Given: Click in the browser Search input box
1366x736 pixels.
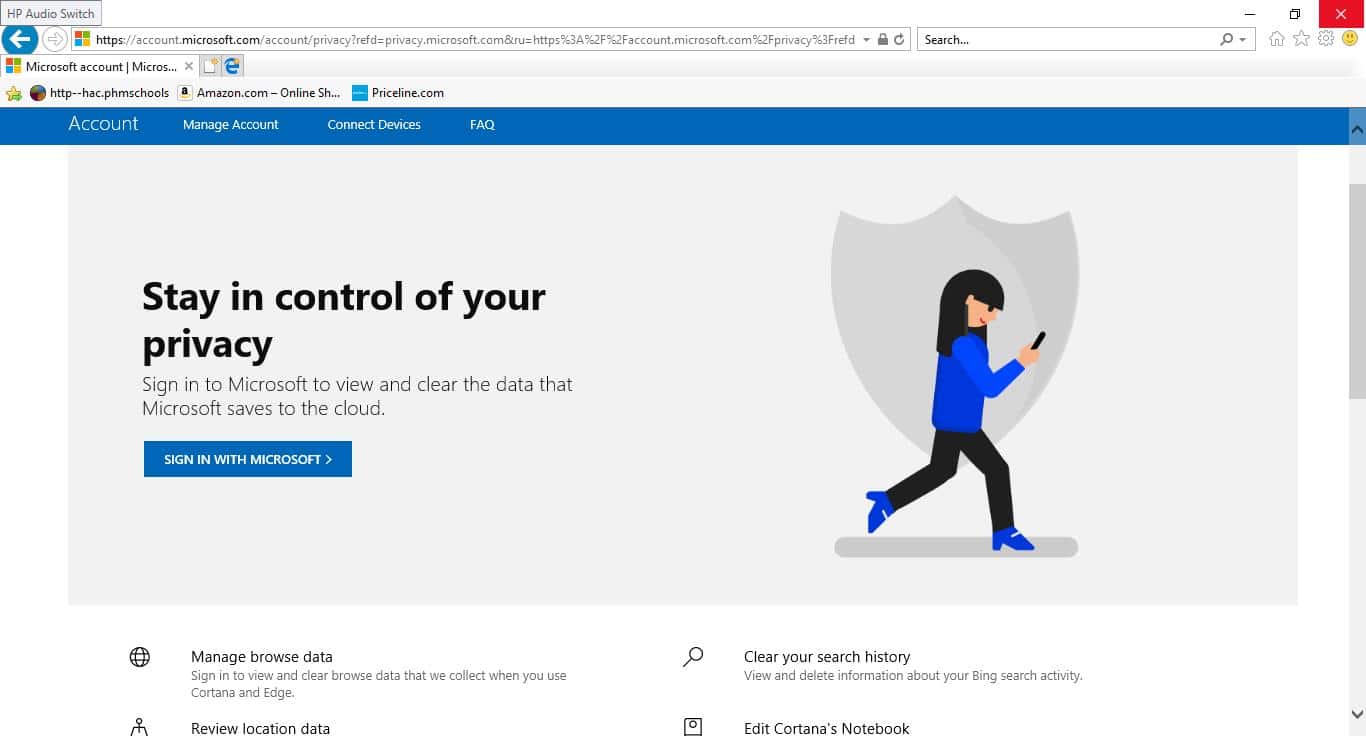Looking at the screenshot, I should [x=1065, y=40].
